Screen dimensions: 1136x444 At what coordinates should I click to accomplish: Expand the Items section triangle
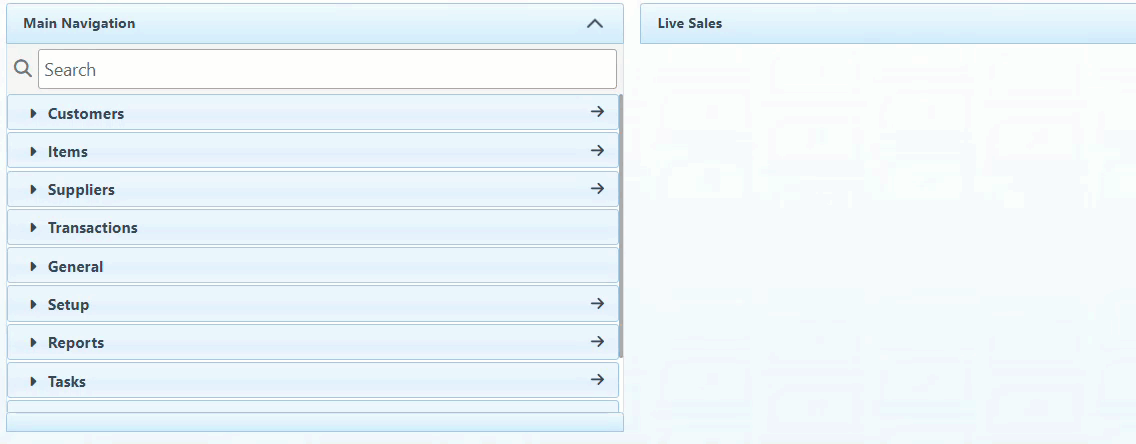(33, 152)
